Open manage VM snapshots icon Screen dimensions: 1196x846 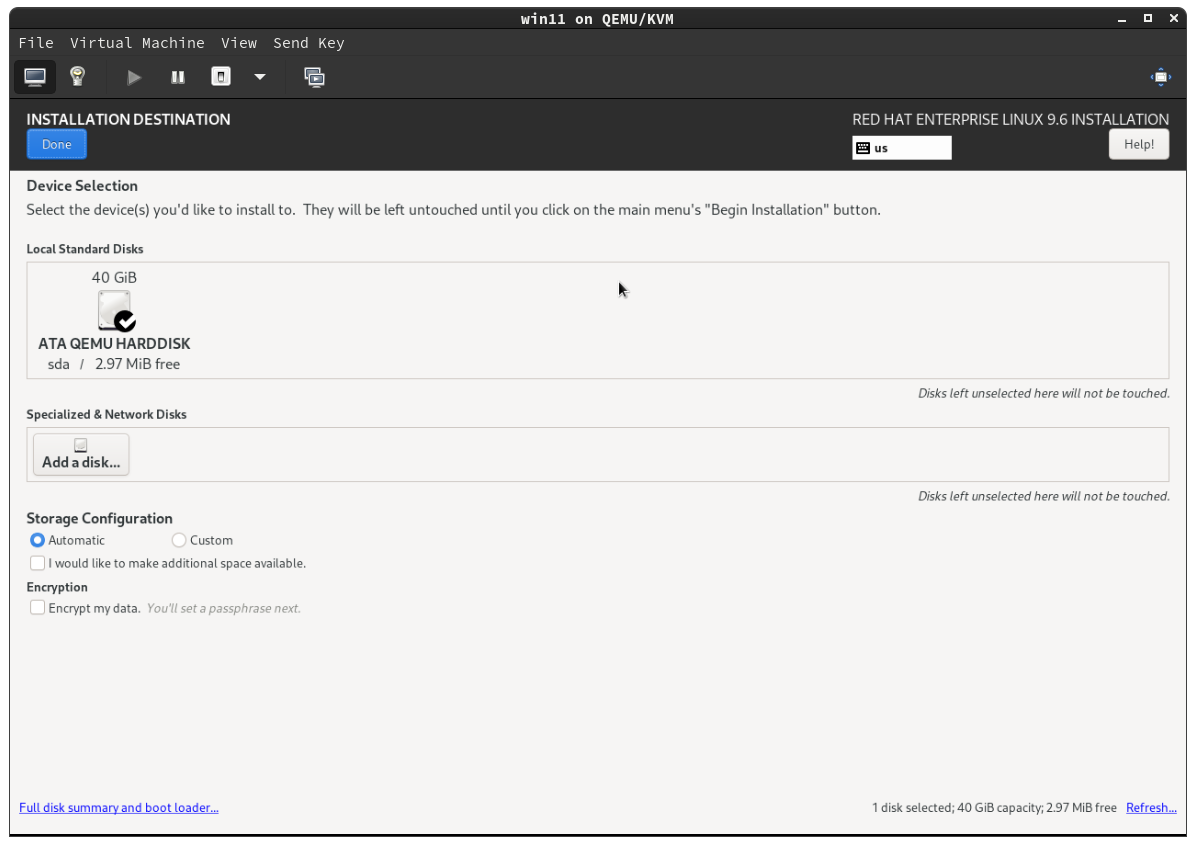[x=314, y=77]
